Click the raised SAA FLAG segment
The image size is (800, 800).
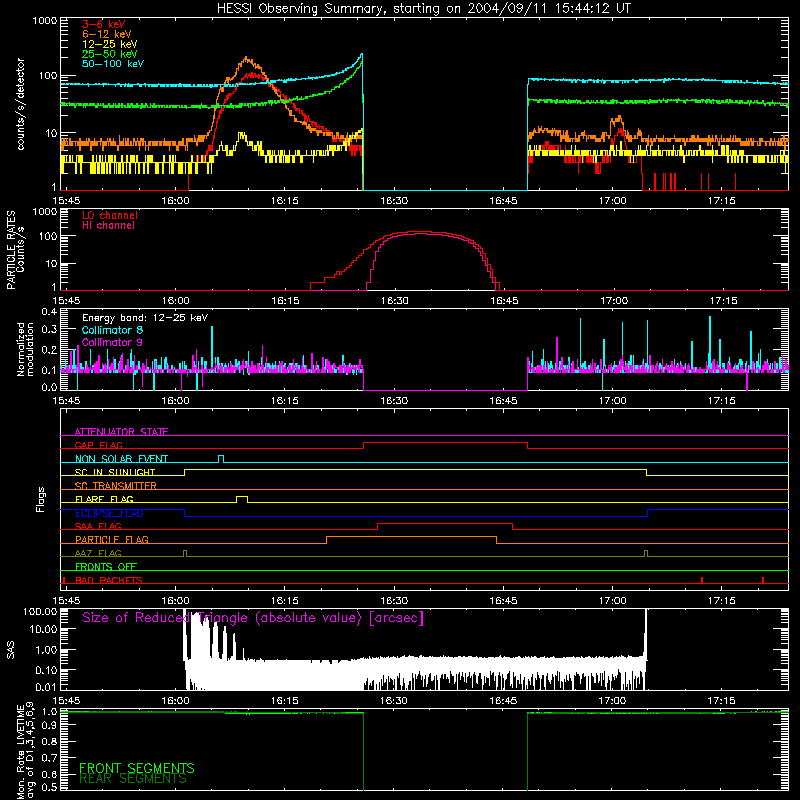[445, 523]
